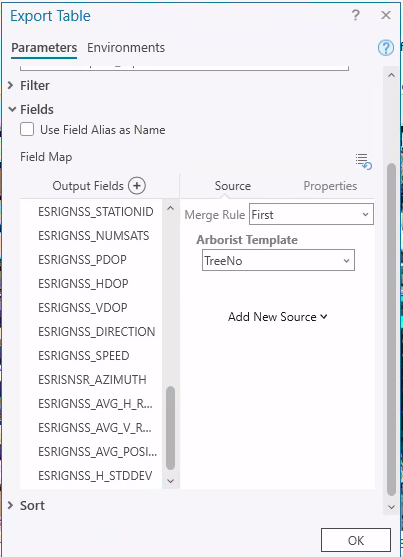Click the question mark in title bar
The image size is (403, 557).
pos(355,15)
